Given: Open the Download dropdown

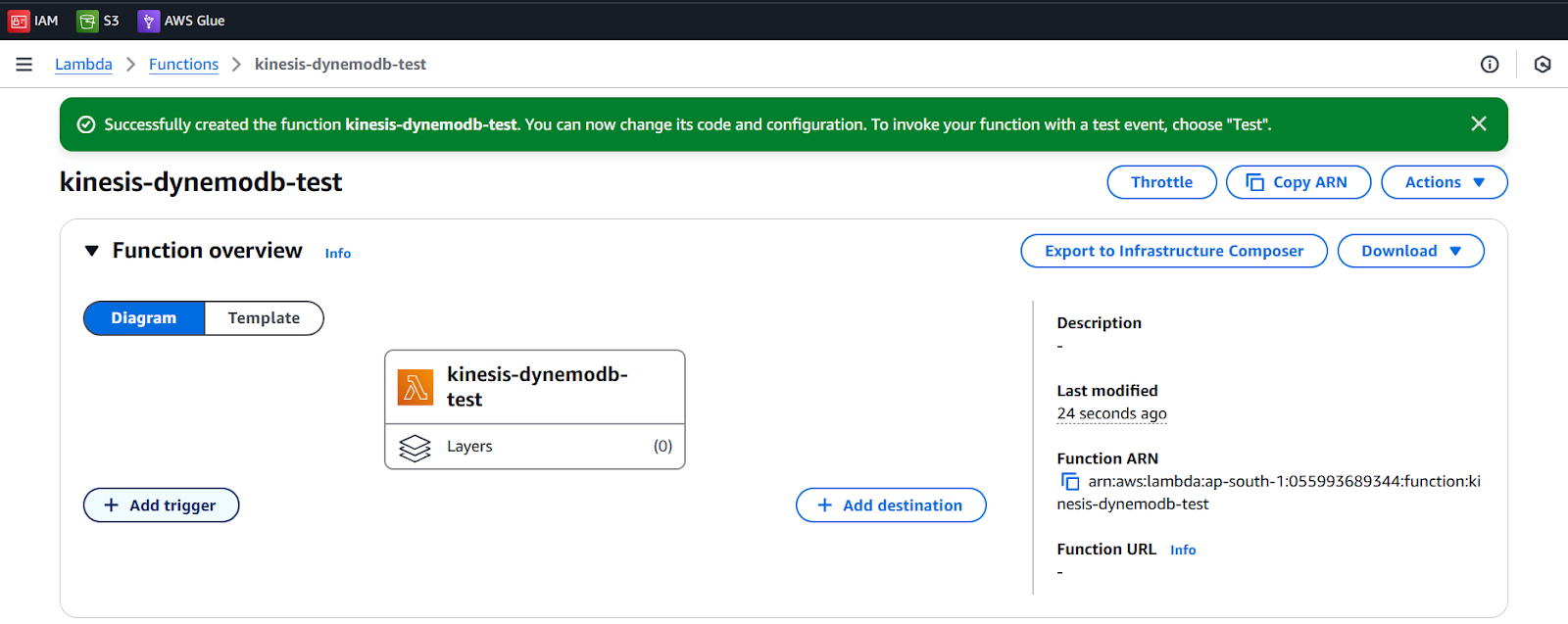Looking at the screenshot, I should point(1410,251).
